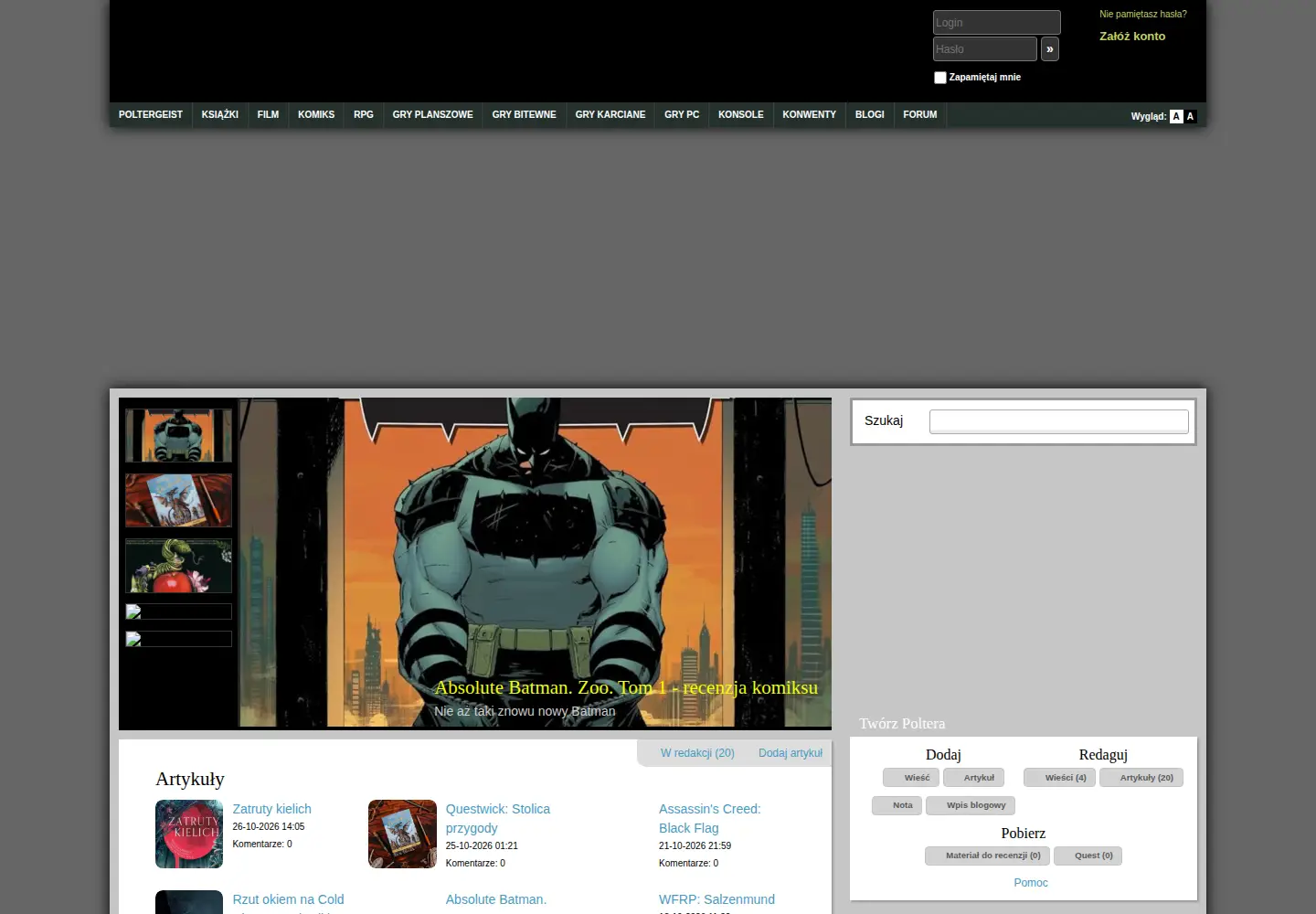Click into the Hasło password field

[x=985, y=49]
